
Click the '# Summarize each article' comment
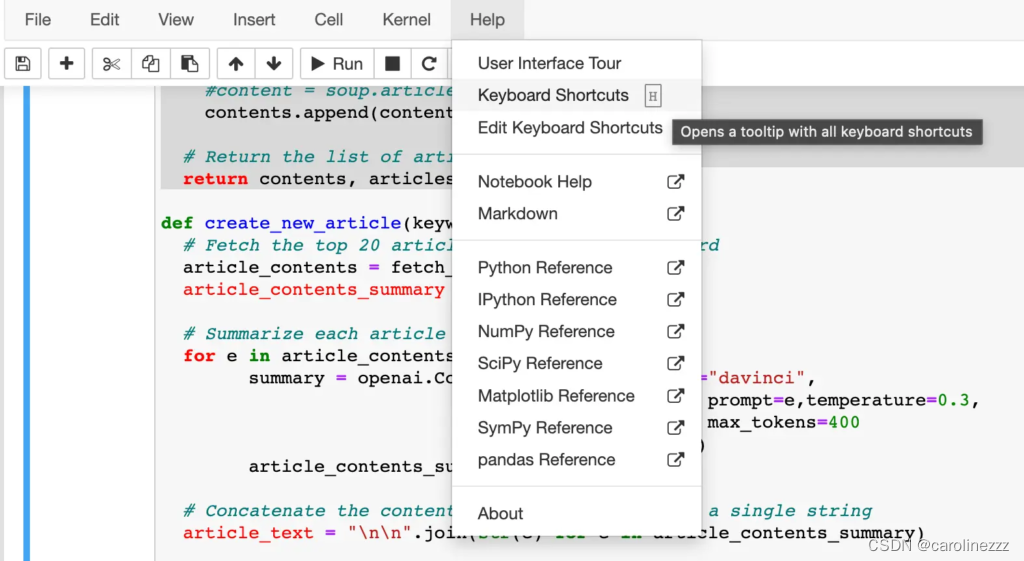pyautogui.click(x=315, y=334)
